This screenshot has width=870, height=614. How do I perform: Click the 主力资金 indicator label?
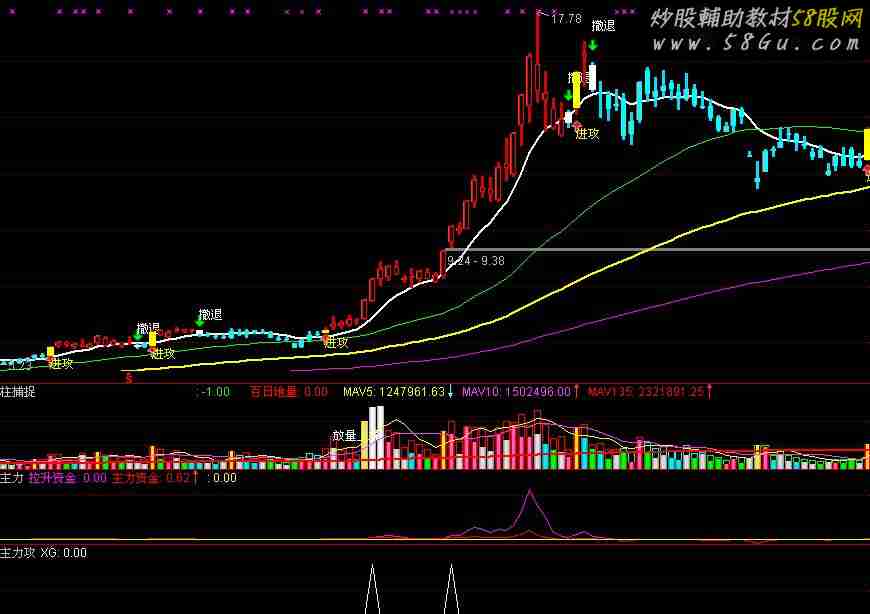pyautogui.click(x=136, y=478)
